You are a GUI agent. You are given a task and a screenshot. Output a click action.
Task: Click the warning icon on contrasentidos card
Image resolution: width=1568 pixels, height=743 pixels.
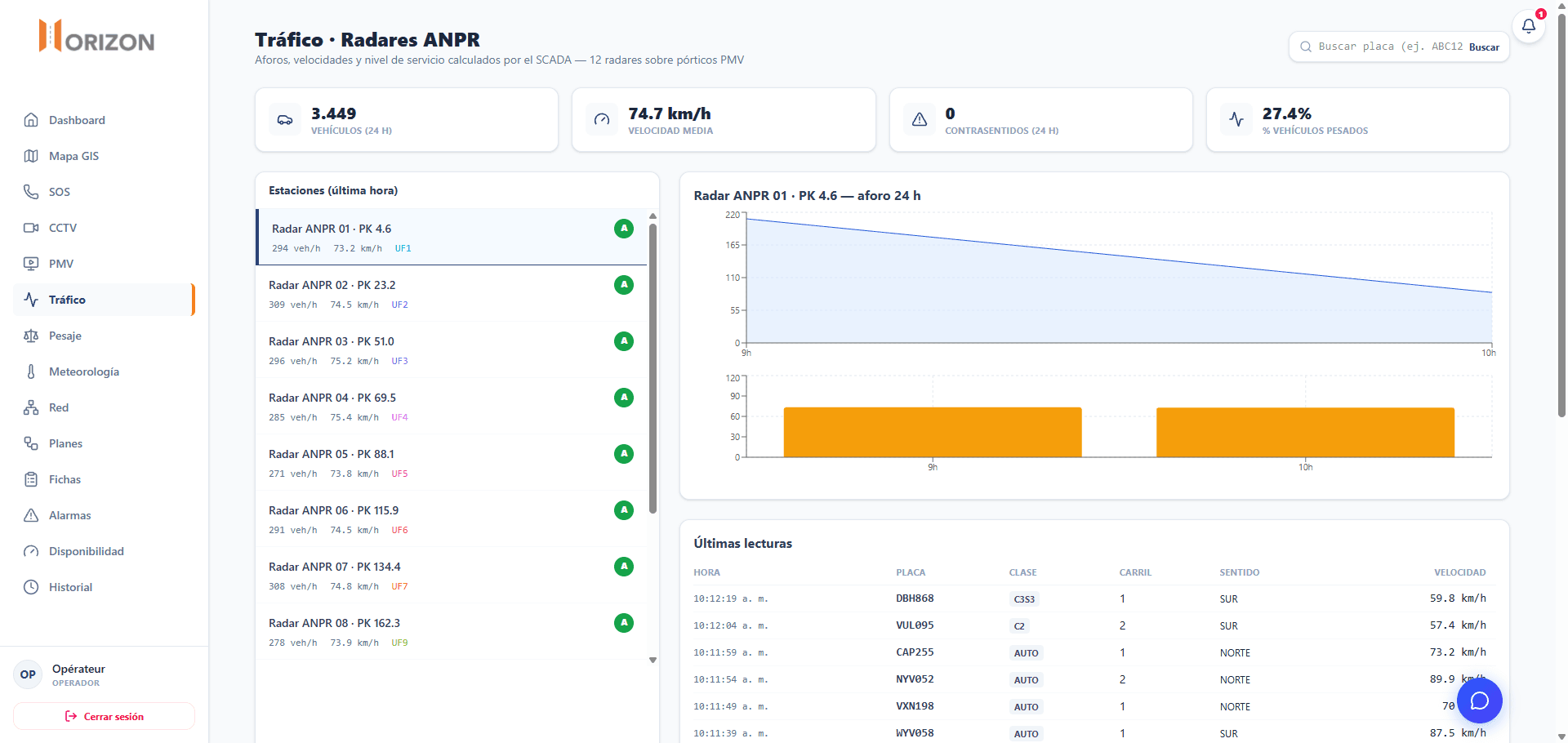coord(920,120)
